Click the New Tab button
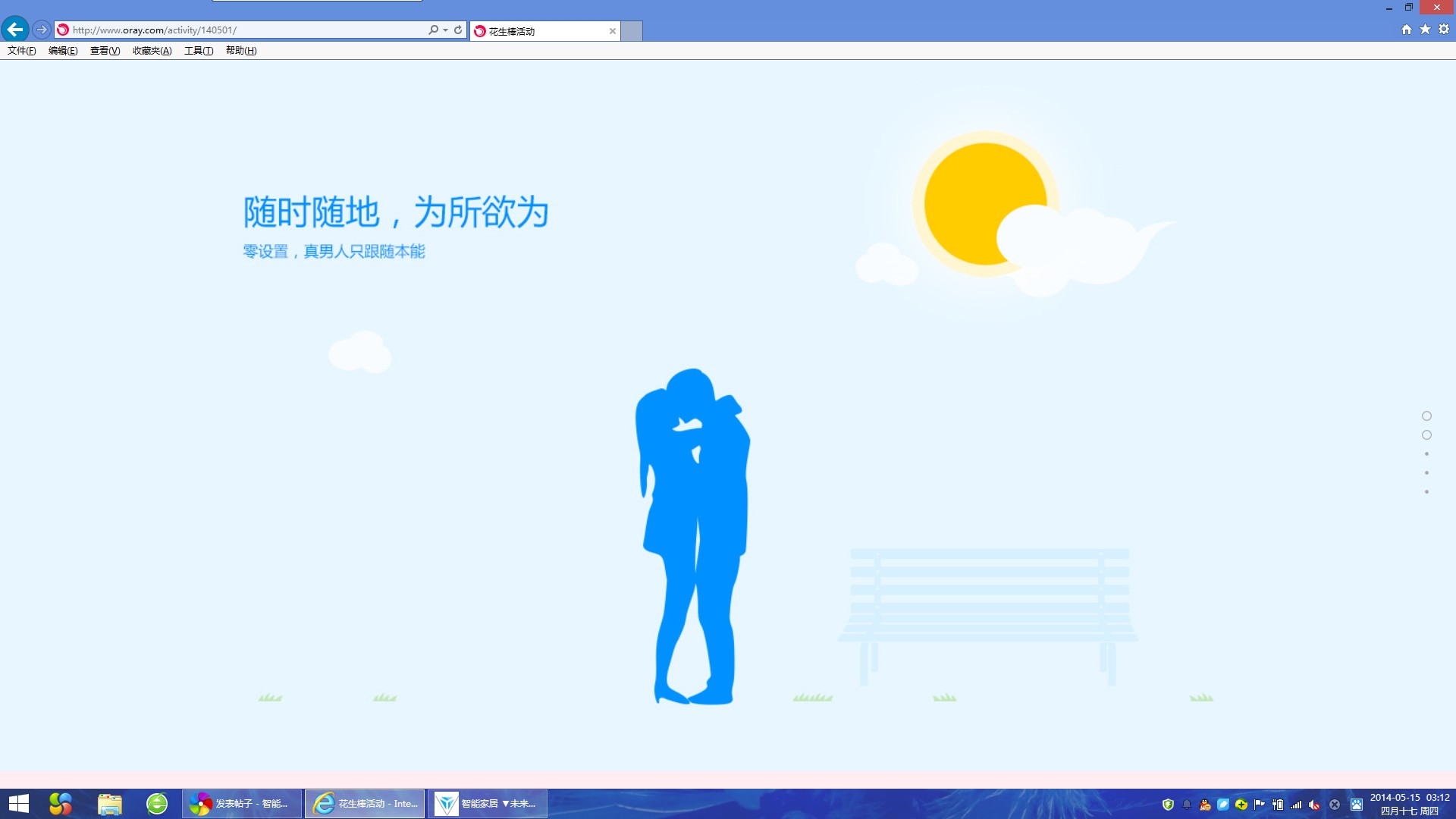 [x=632, y=31]
